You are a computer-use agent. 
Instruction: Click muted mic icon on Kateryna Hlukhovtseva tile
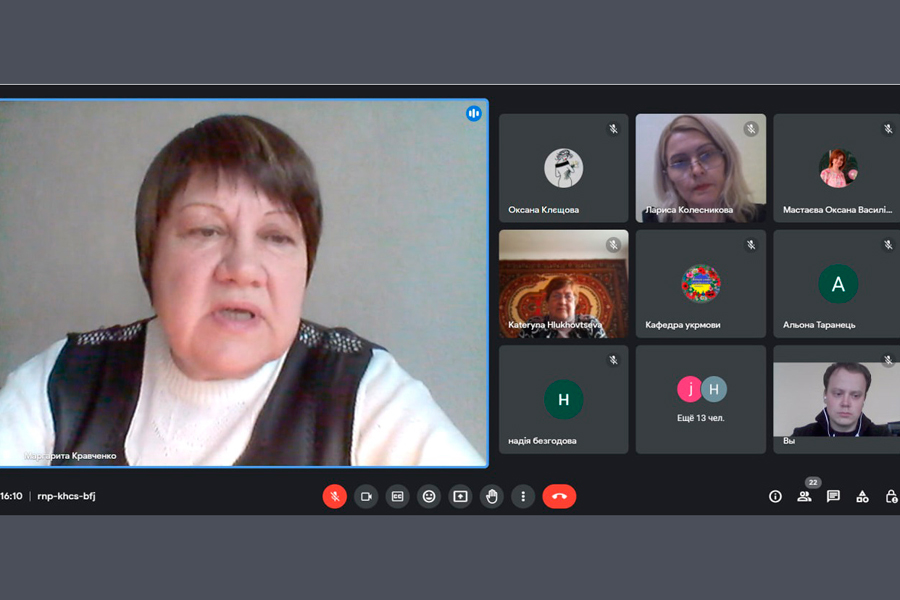click(x=614, y=245)
